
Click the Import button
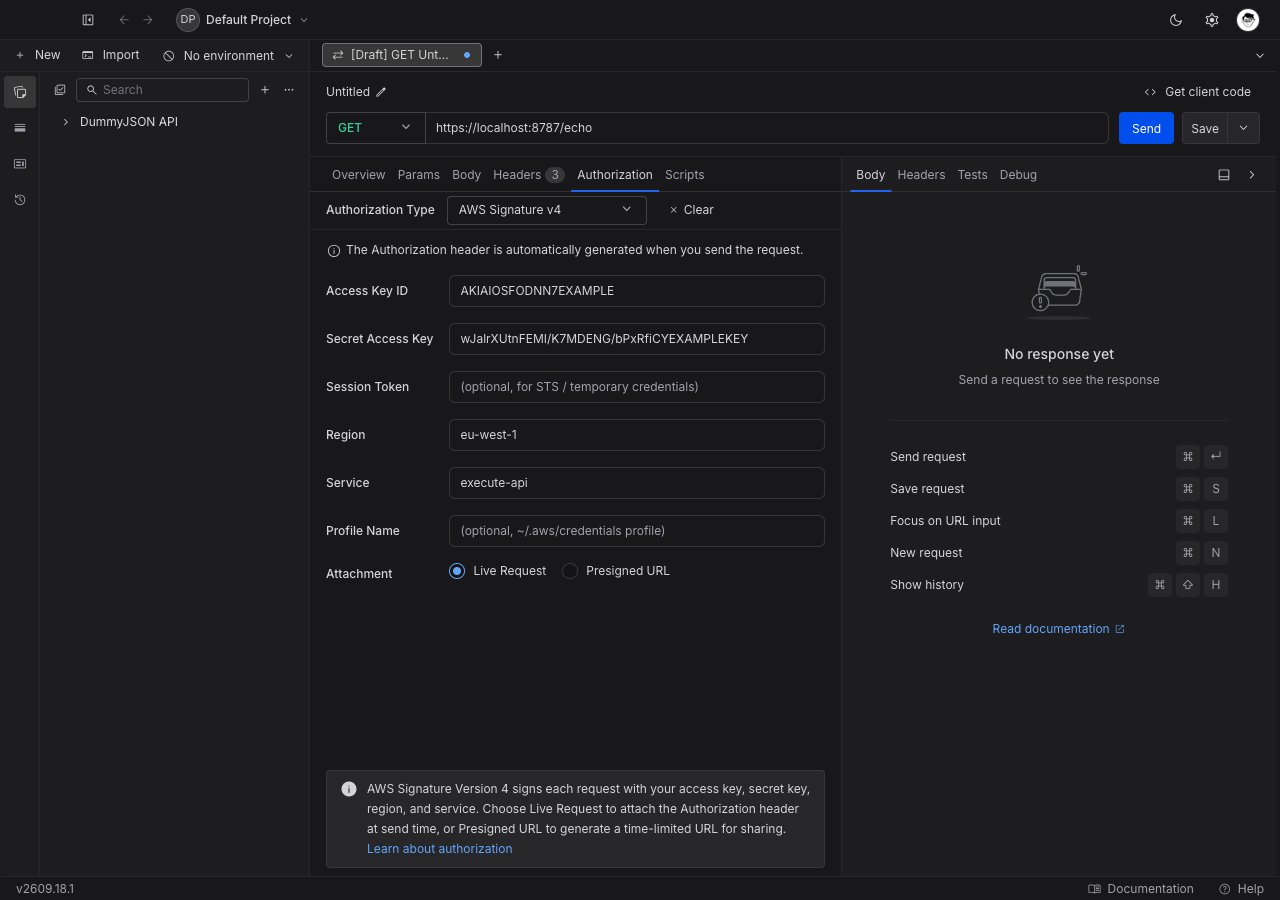pyautogui.click(x=110, y=55)
